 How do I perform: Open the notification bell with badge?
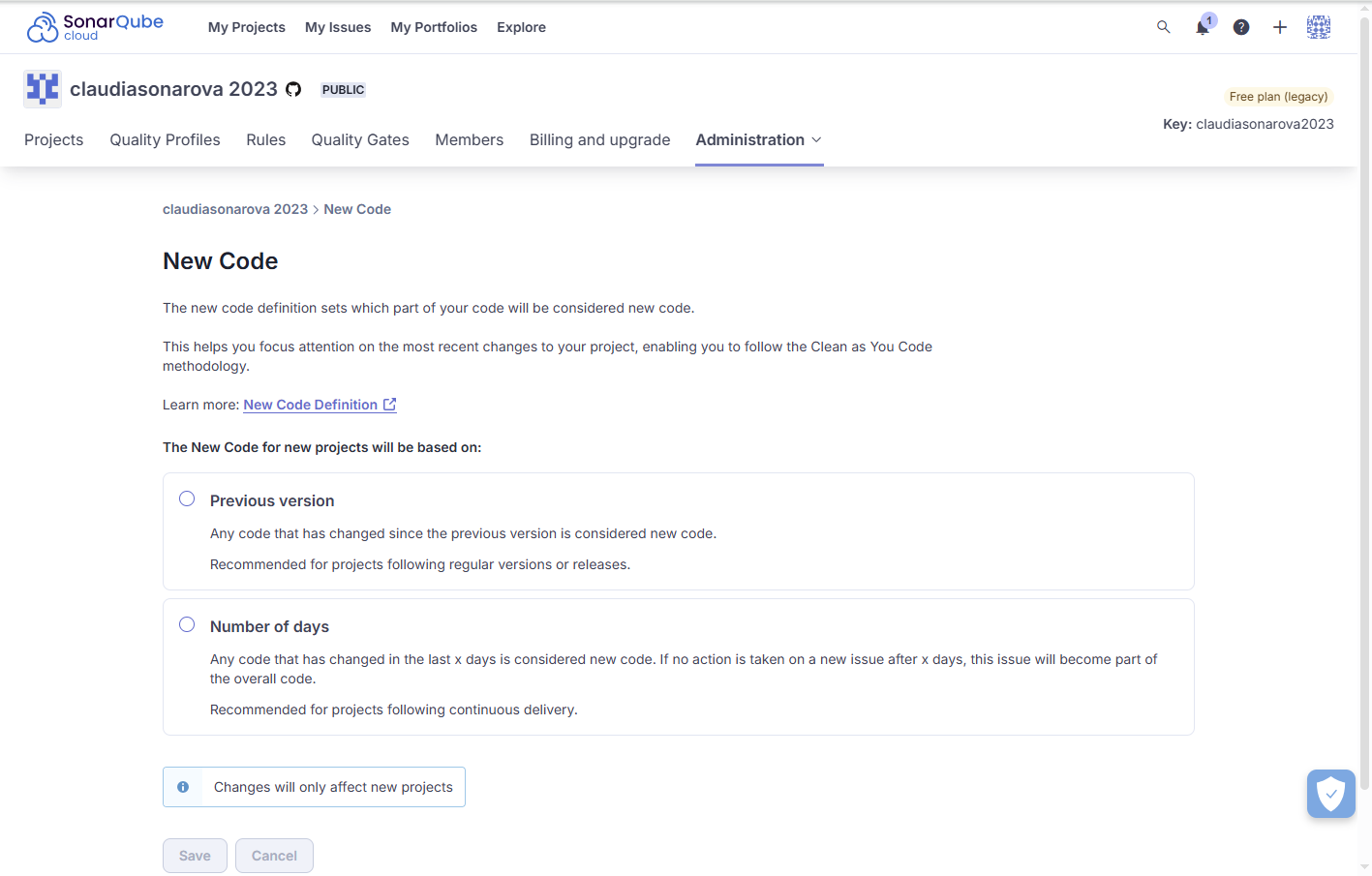[x=1202, y=28]
